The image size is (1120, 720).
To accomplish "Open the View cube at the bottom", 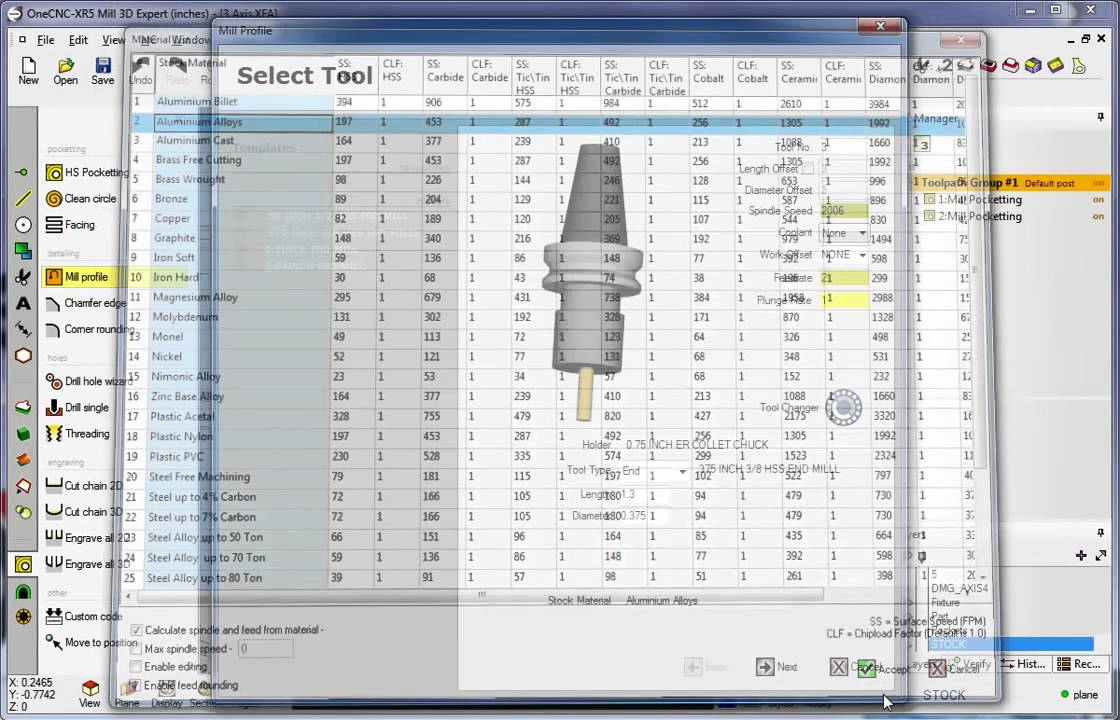I will coord(90,693).
